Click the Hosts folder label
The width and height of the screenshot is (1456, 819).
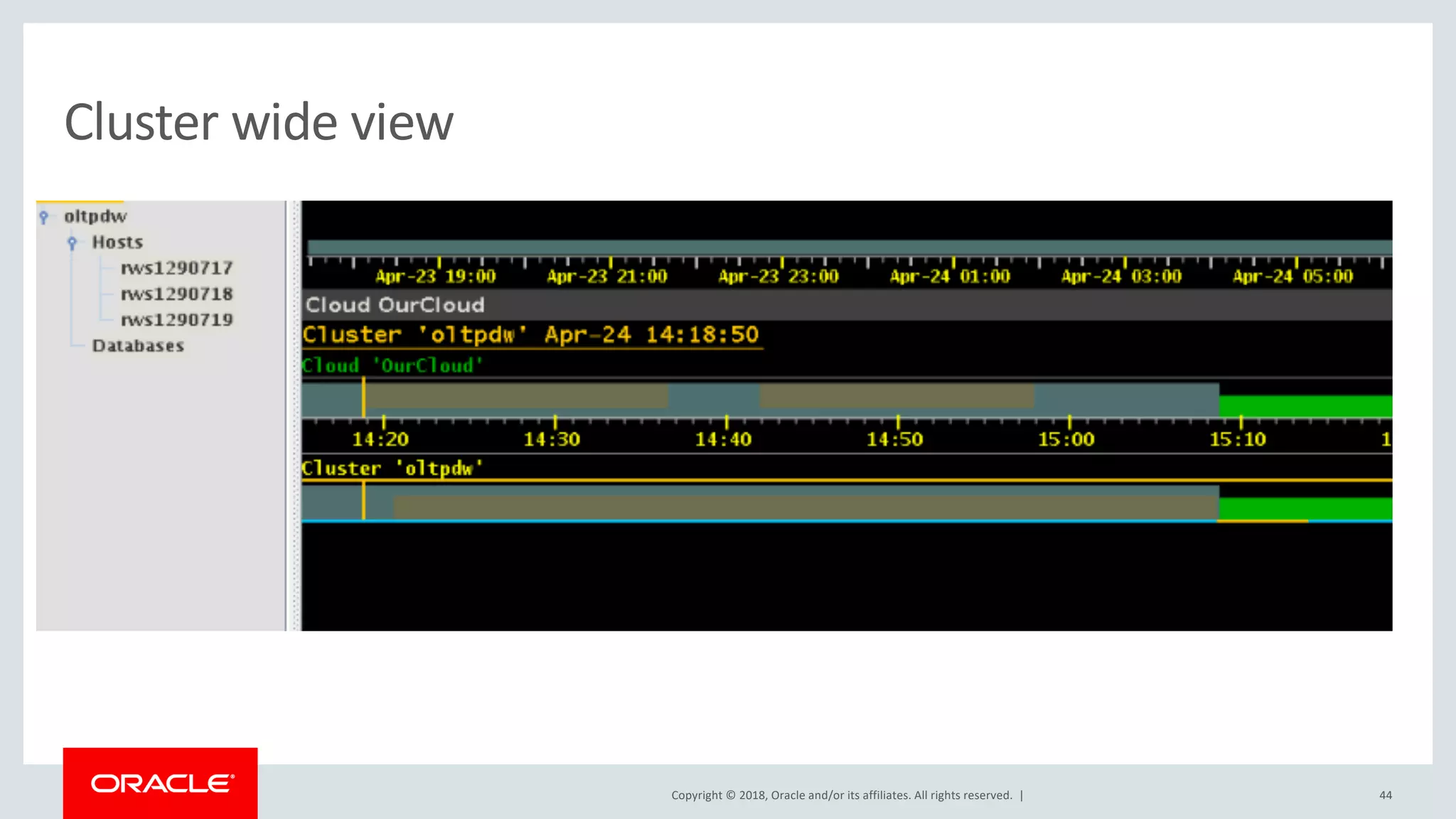pyautogui.click(x=117, y=242)
